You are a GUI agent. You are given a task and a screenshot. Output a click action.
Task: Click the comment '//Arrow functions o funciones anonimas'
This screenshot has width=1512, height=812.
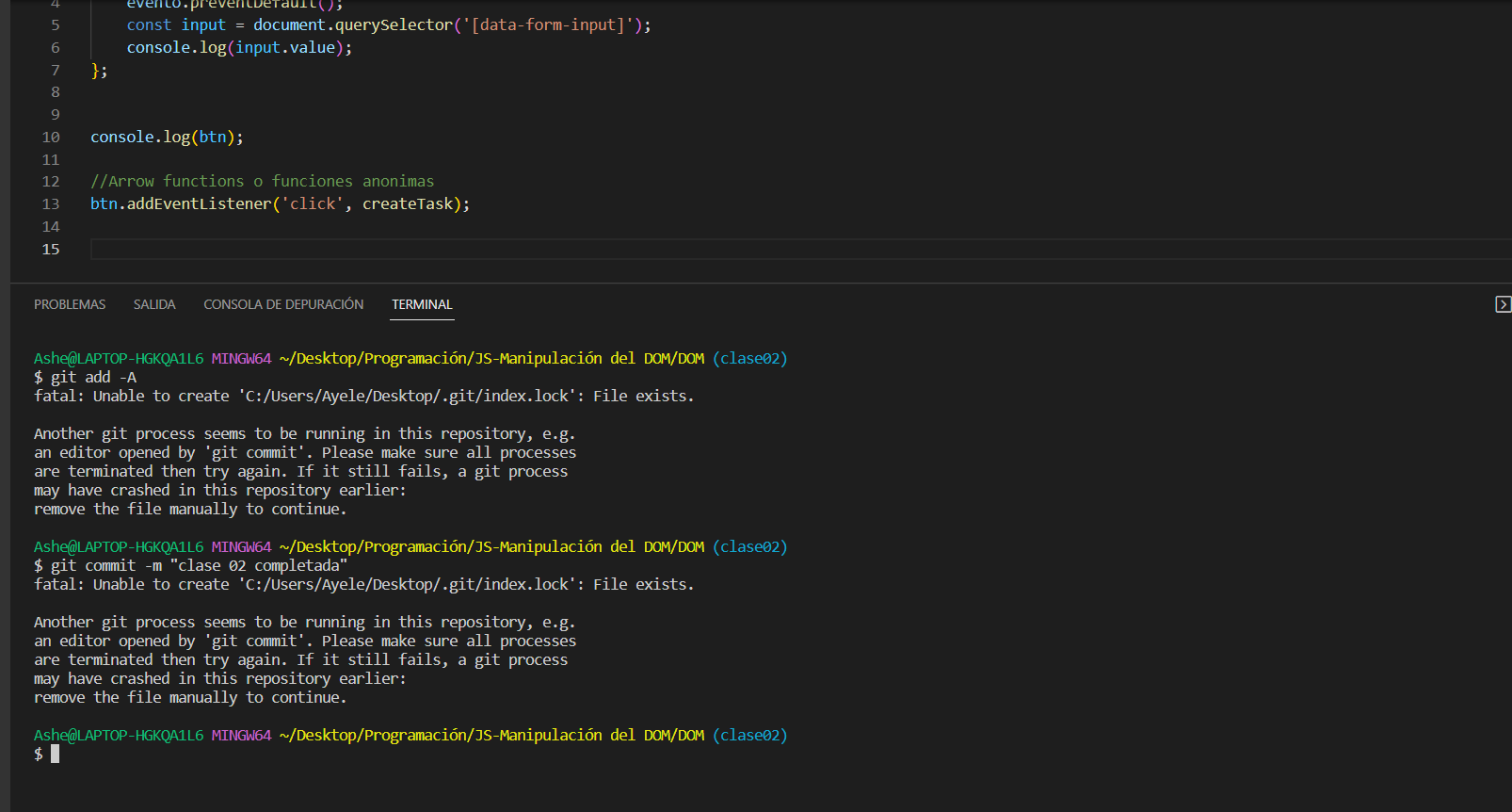point(263,182)
